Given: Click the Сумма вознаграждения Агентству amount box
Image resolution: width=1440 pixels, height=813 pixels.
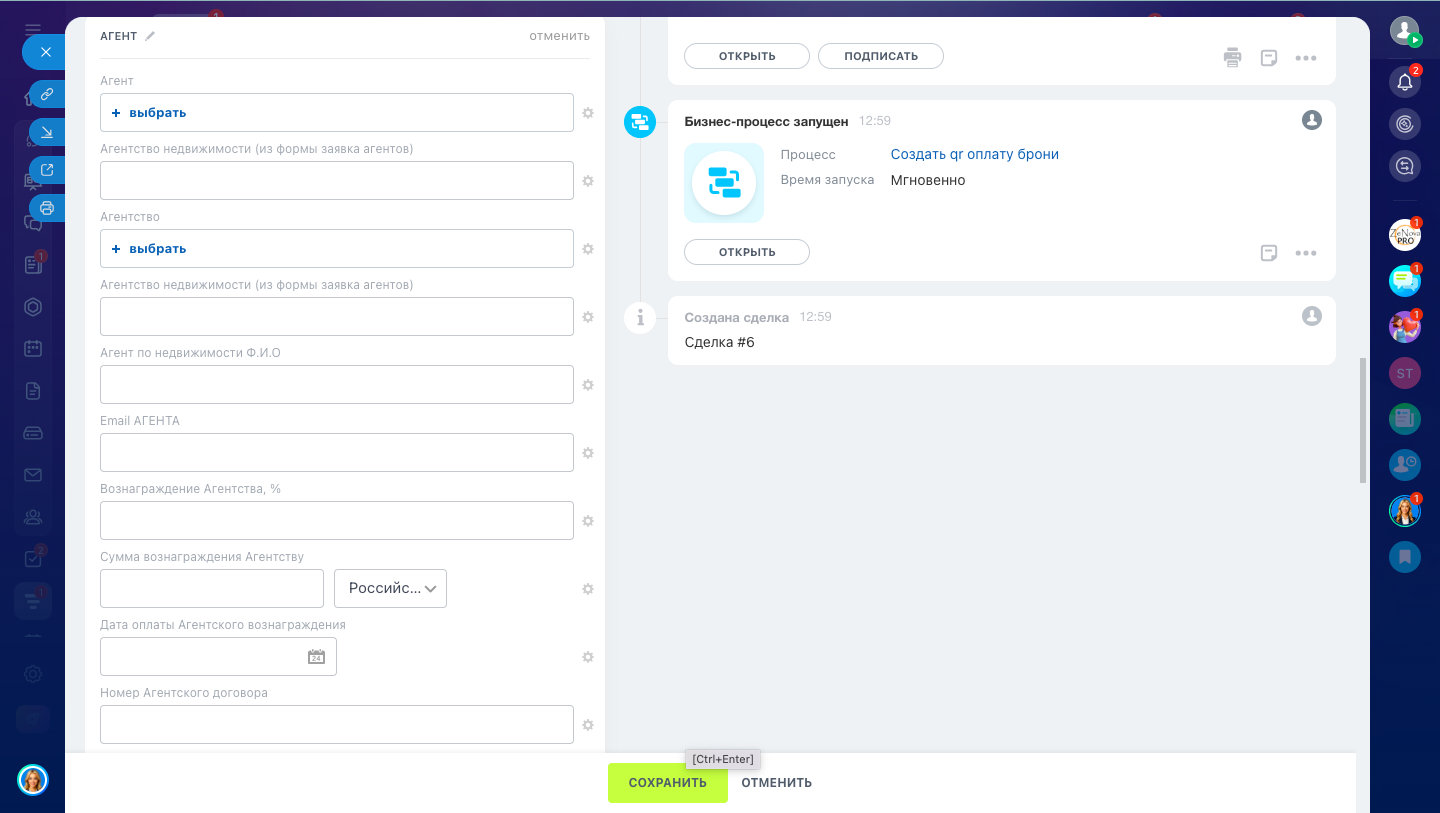Looking at the screenshot, I should 212,589.
